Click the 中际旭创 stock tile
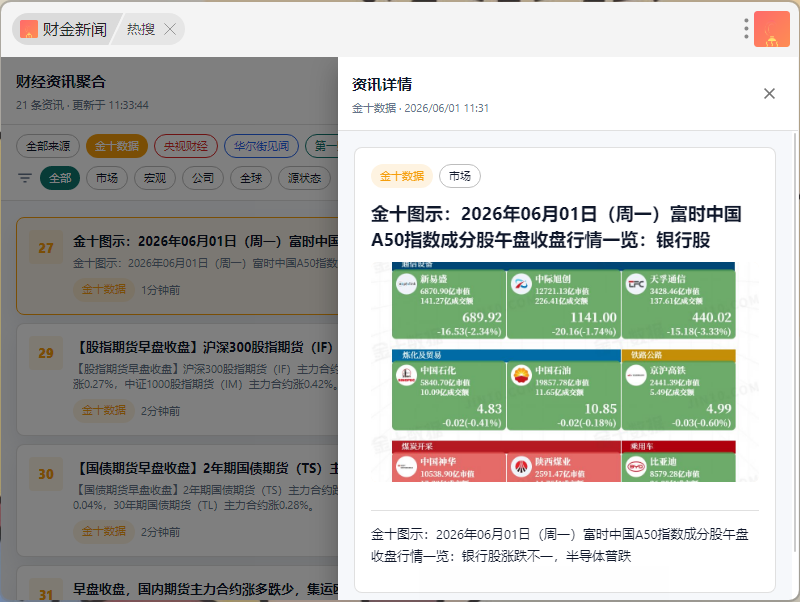 click(563, 304)
